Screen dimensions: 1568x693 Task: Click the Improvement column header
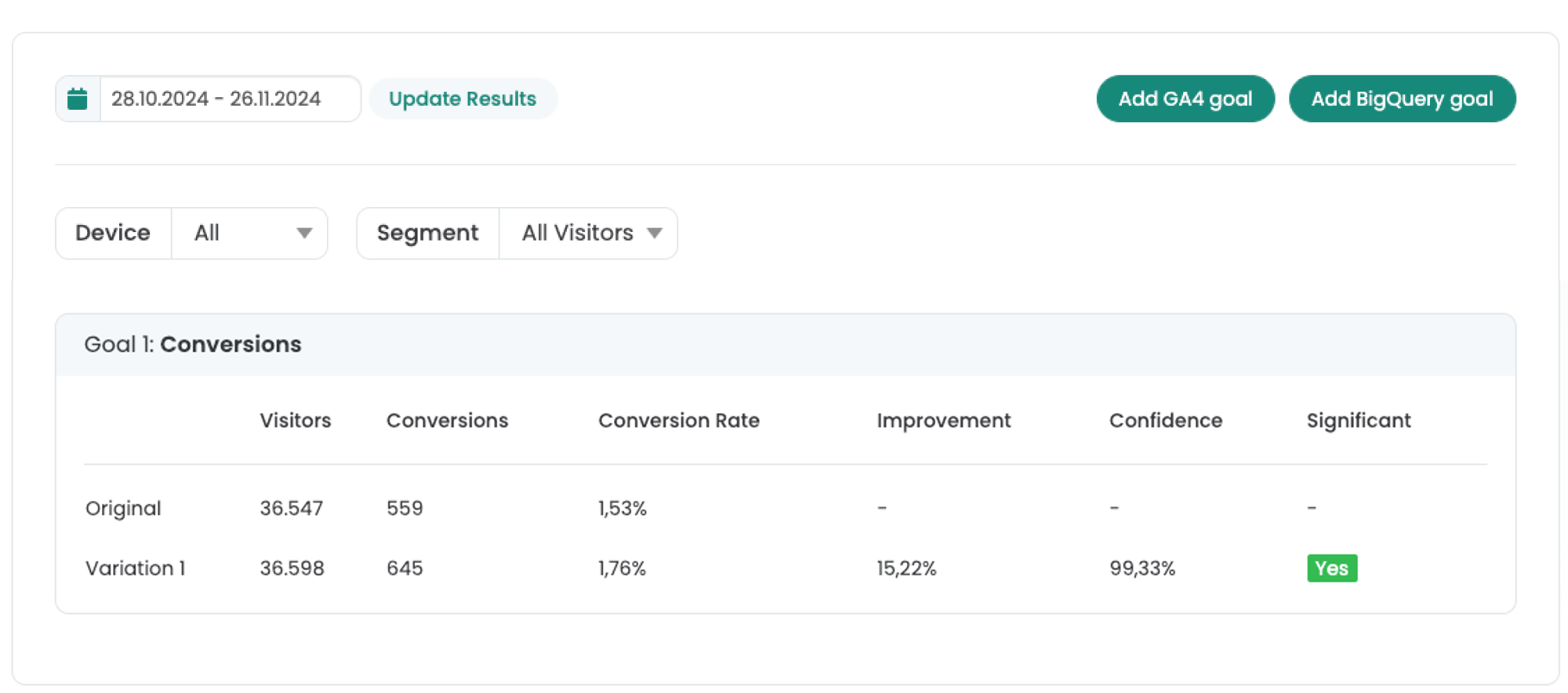[943, 420]
